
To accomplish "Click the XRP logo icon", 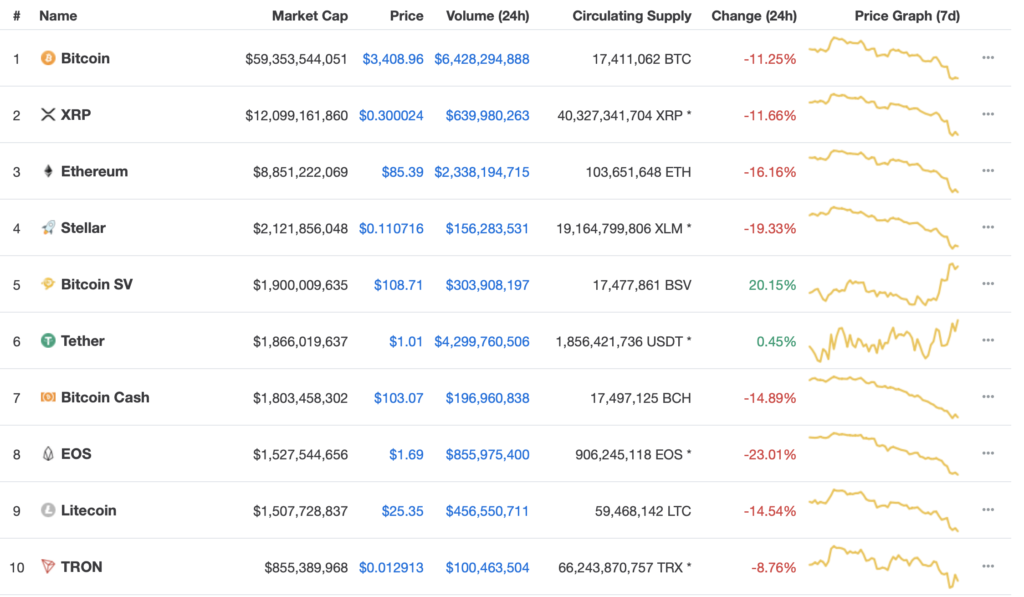I will click(x=48, y=115).
